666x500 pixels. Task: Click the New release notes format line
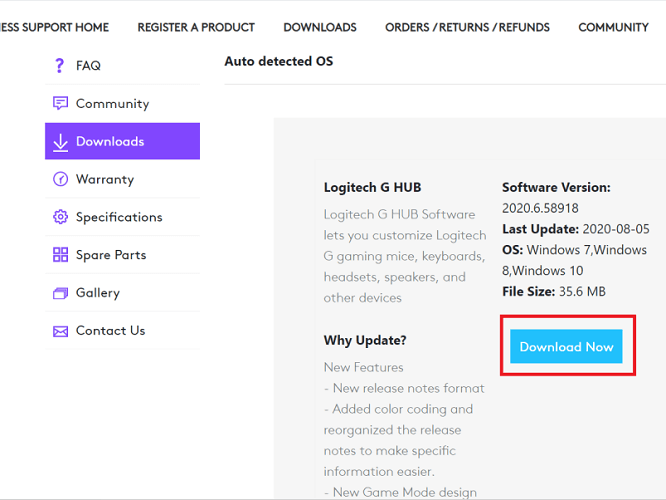coord(404,388)
